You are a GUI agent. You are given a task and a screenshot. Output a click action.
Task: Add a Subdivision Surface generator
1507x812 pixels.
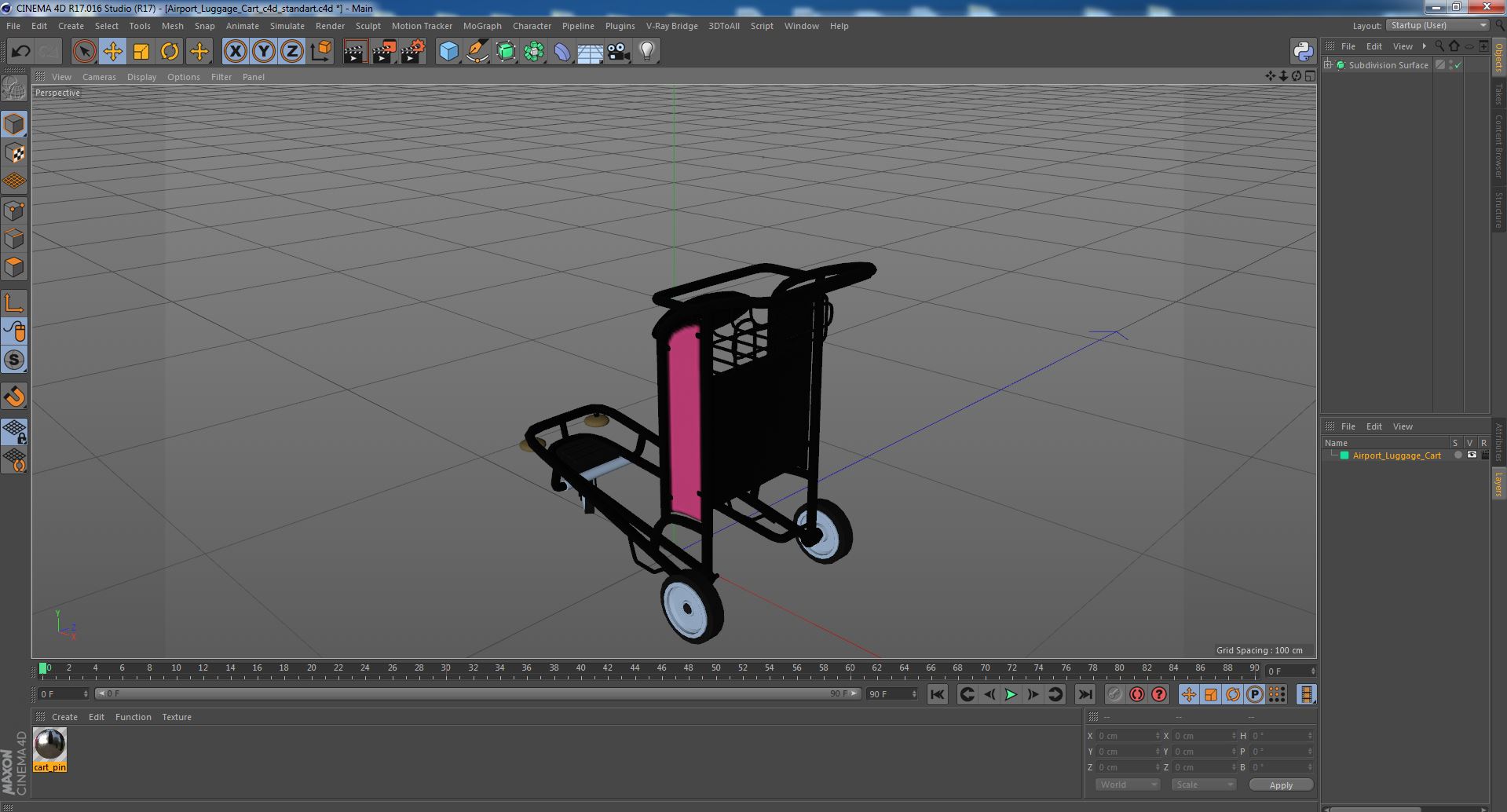point(506,52)
